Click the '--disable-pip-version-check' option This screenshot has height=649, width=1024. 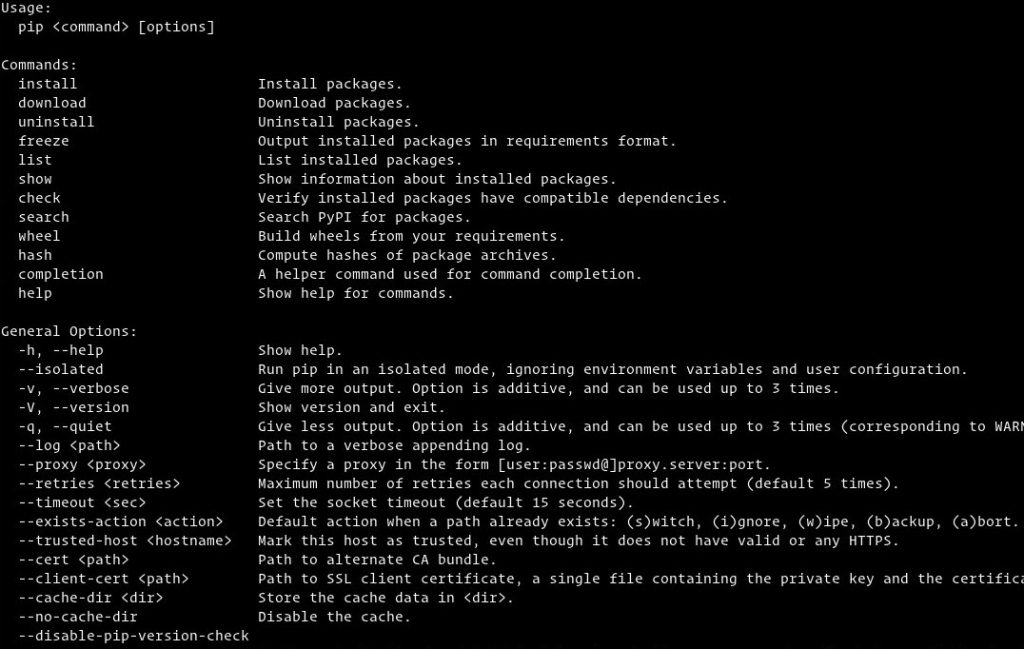click(133, 636)
